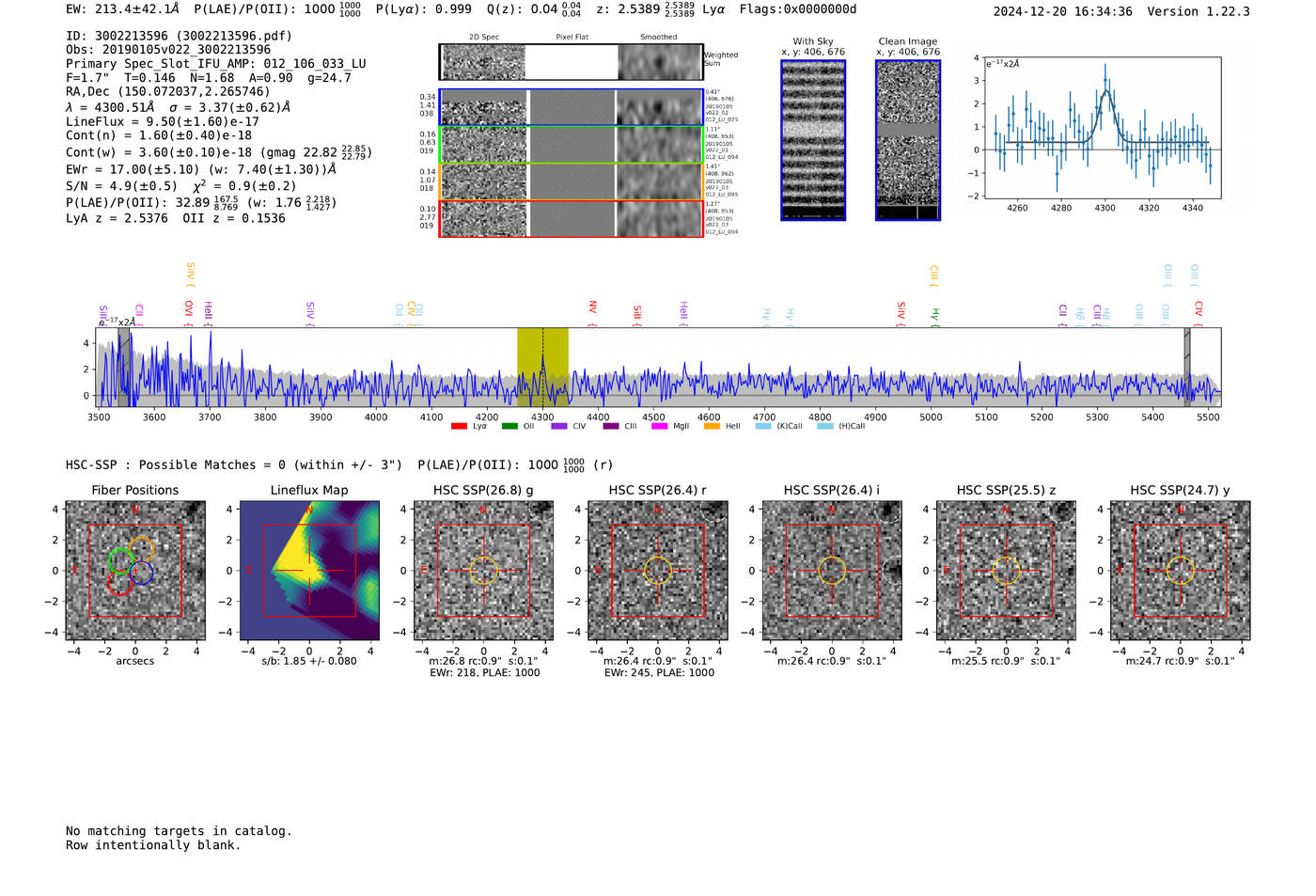The width and height of the screenshot is (1316, 896).
Task: Click the EWr: 245, PLAE: 1000 label
Action: (659, 673)
